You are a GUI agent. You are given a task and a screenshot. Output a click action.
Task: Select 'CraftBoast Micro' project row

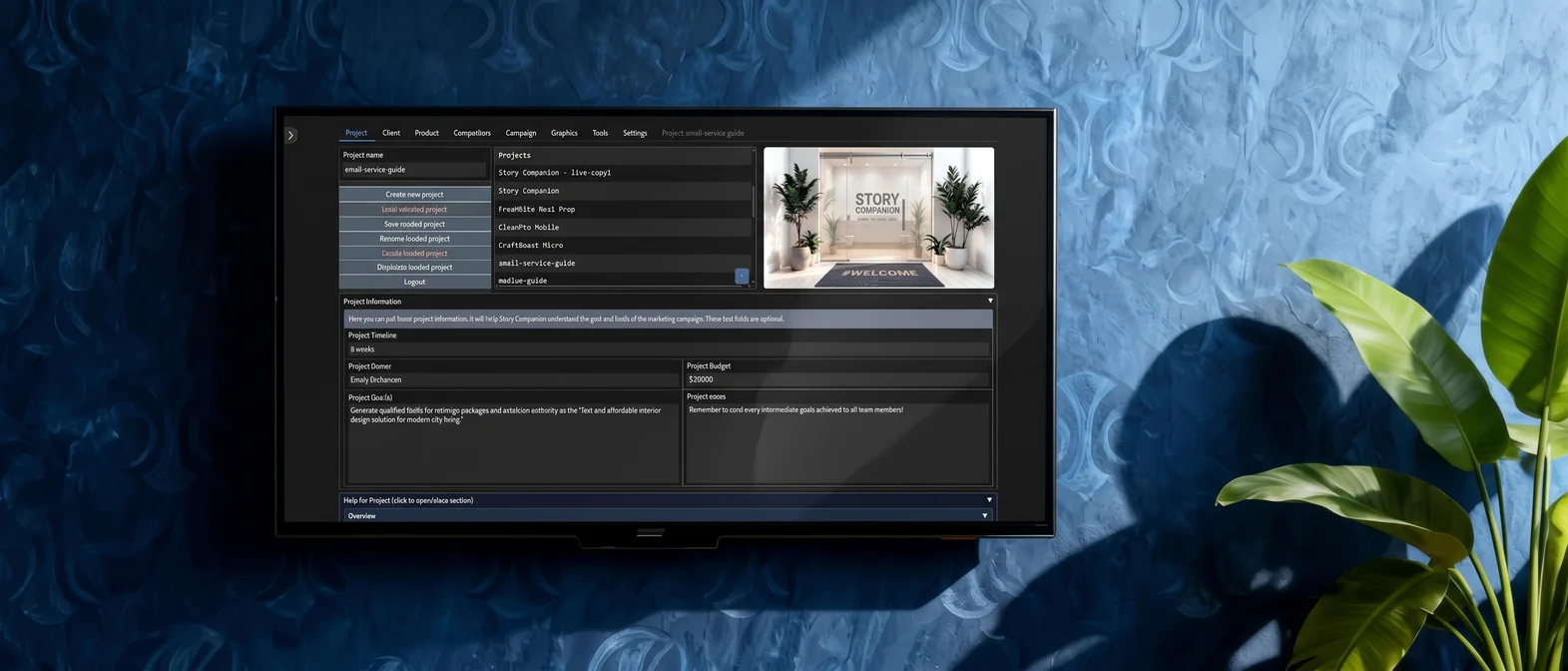(x=623, y=245)
